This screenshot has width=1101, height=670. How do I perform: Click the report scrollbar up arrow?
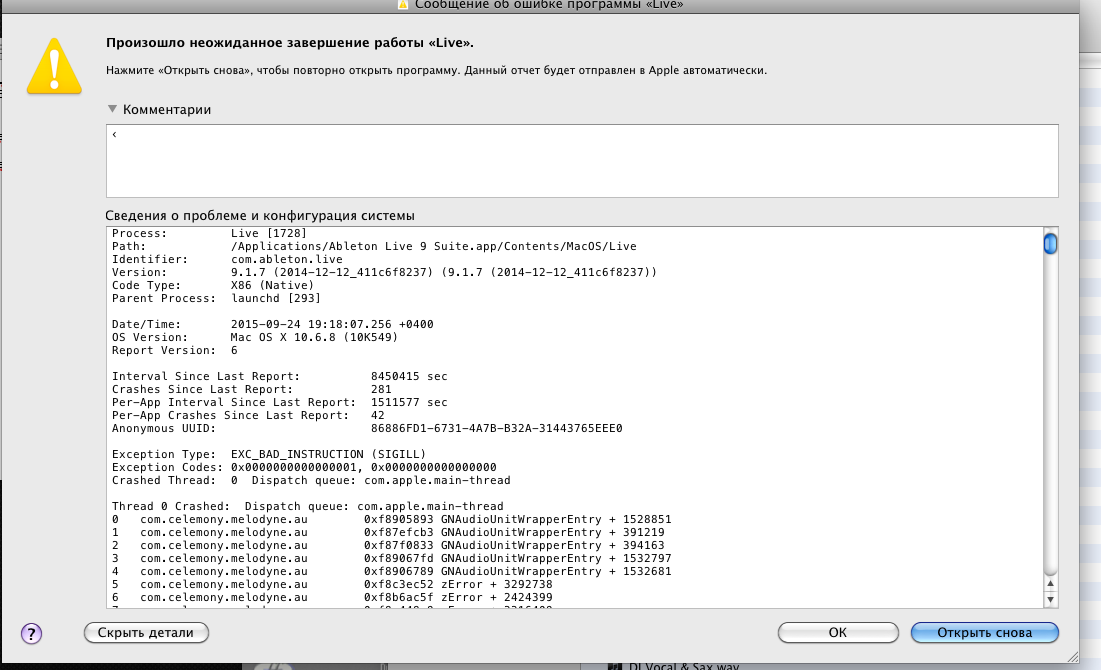tap(1050, 584)
